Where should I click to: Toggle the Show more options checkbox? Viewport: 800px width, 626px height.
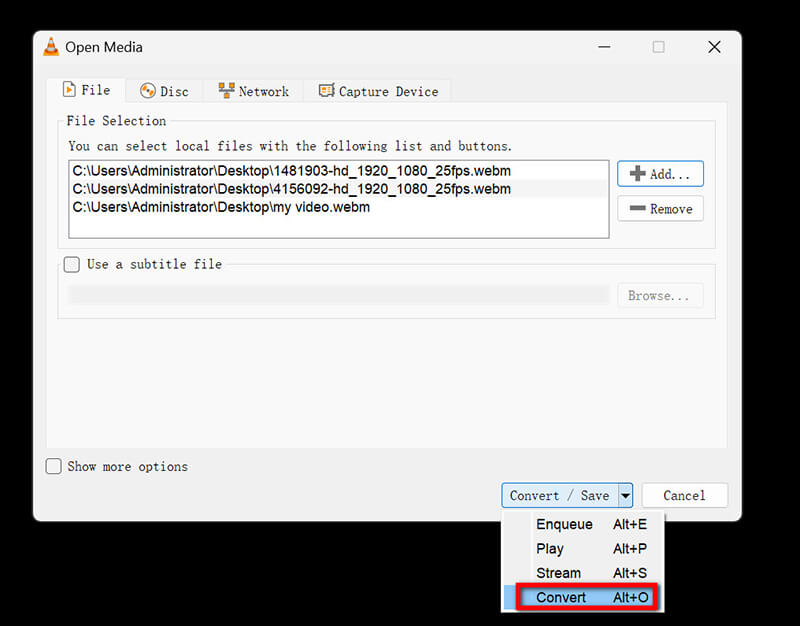tap(54, 466)
